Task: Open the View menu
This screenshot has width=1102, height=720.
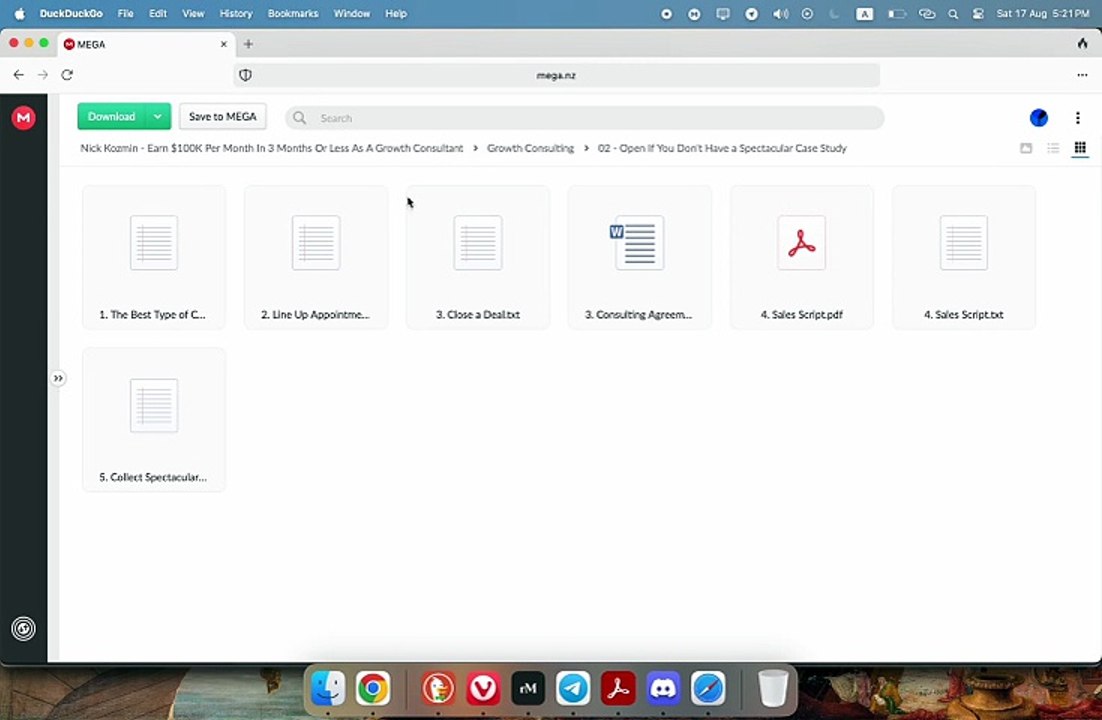Action: (x=193, y=13)
